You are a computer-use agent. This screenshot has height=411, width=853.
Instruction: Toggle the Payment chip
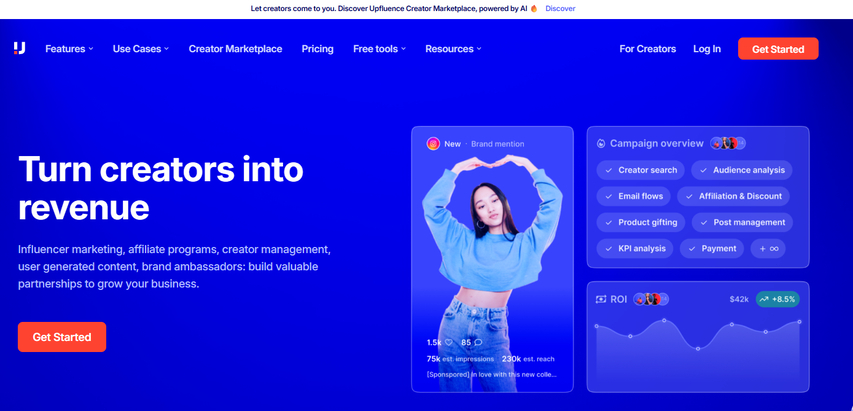712,248
